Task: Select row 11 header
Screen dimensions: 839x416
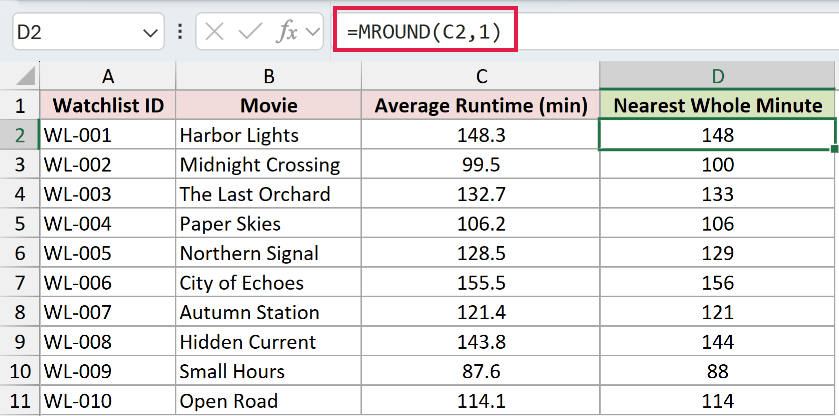Action: click(x=20, y=400)
